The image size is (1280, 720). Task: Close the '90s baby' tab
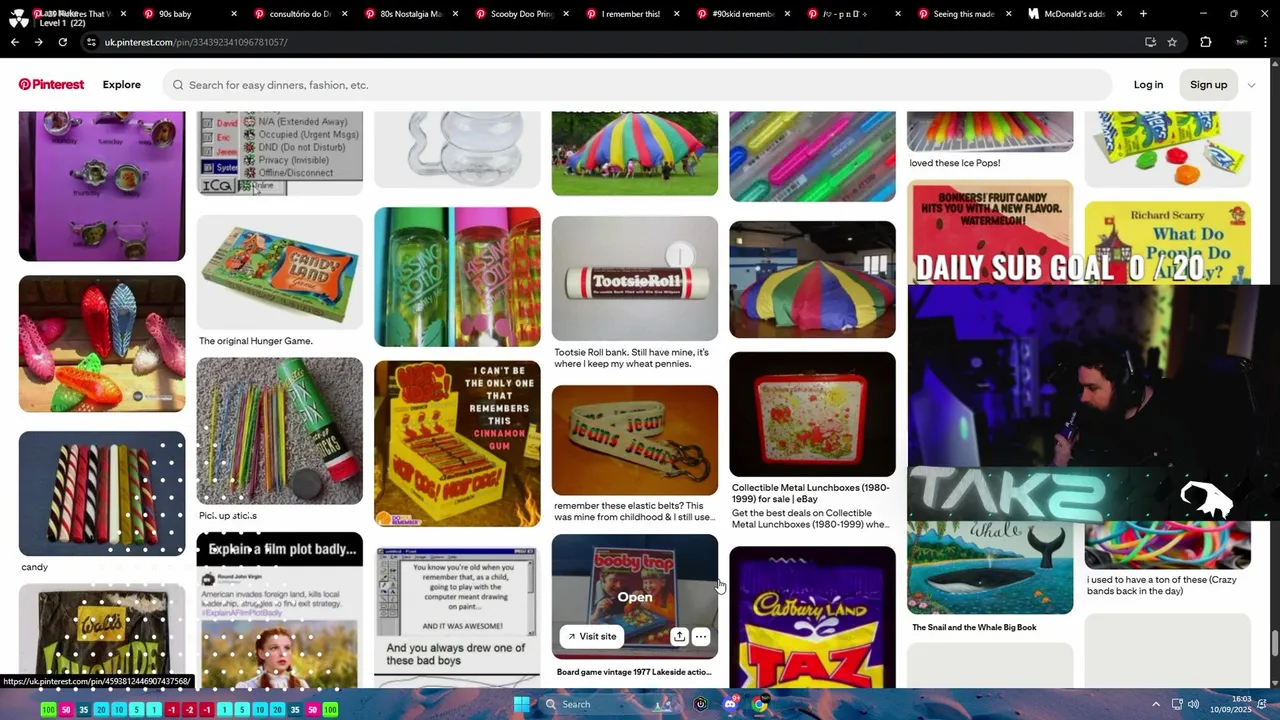(234, 14)
